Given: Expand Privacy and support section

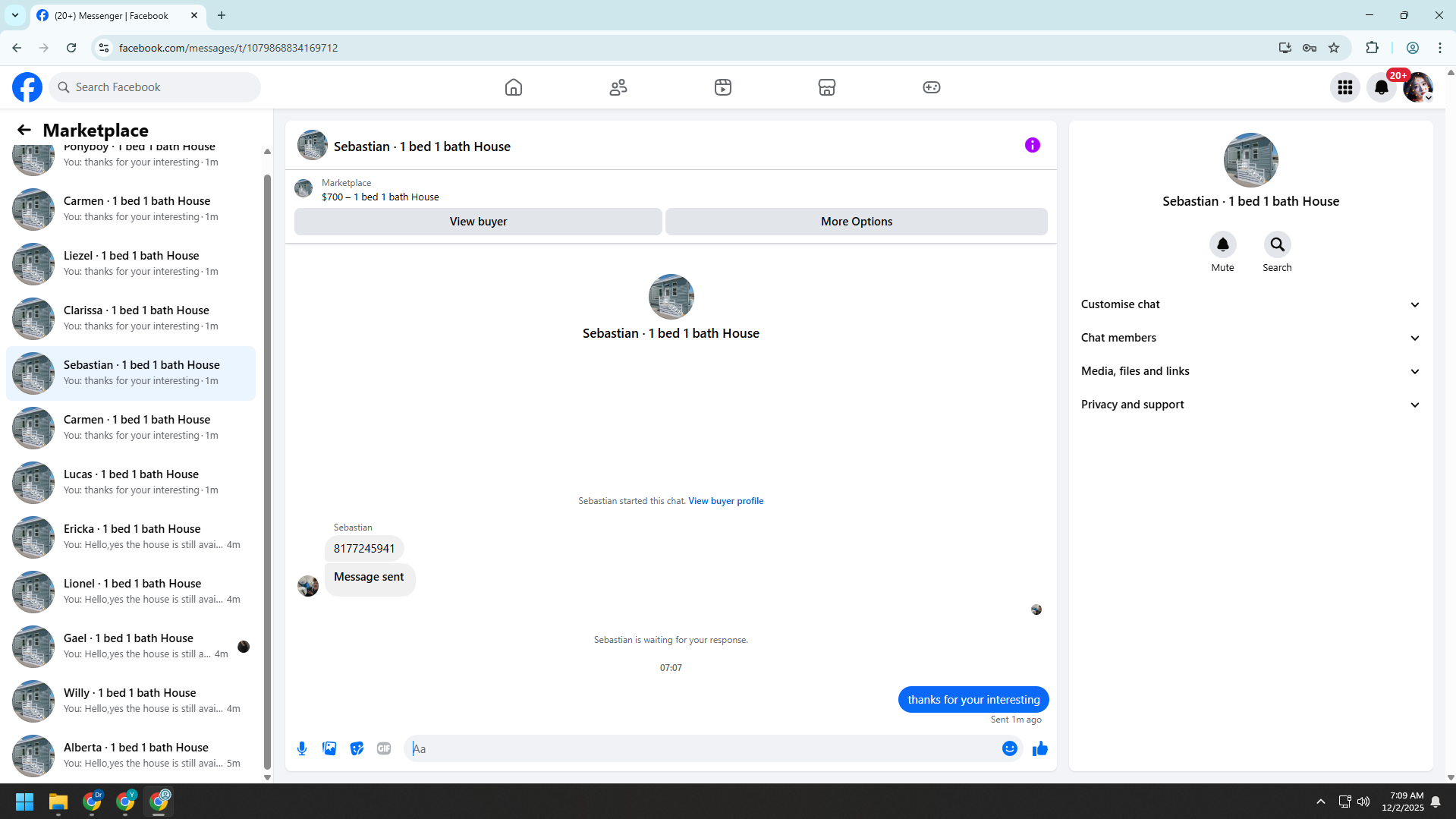Looking at the screenshot, I should [x=1250, y=405].
